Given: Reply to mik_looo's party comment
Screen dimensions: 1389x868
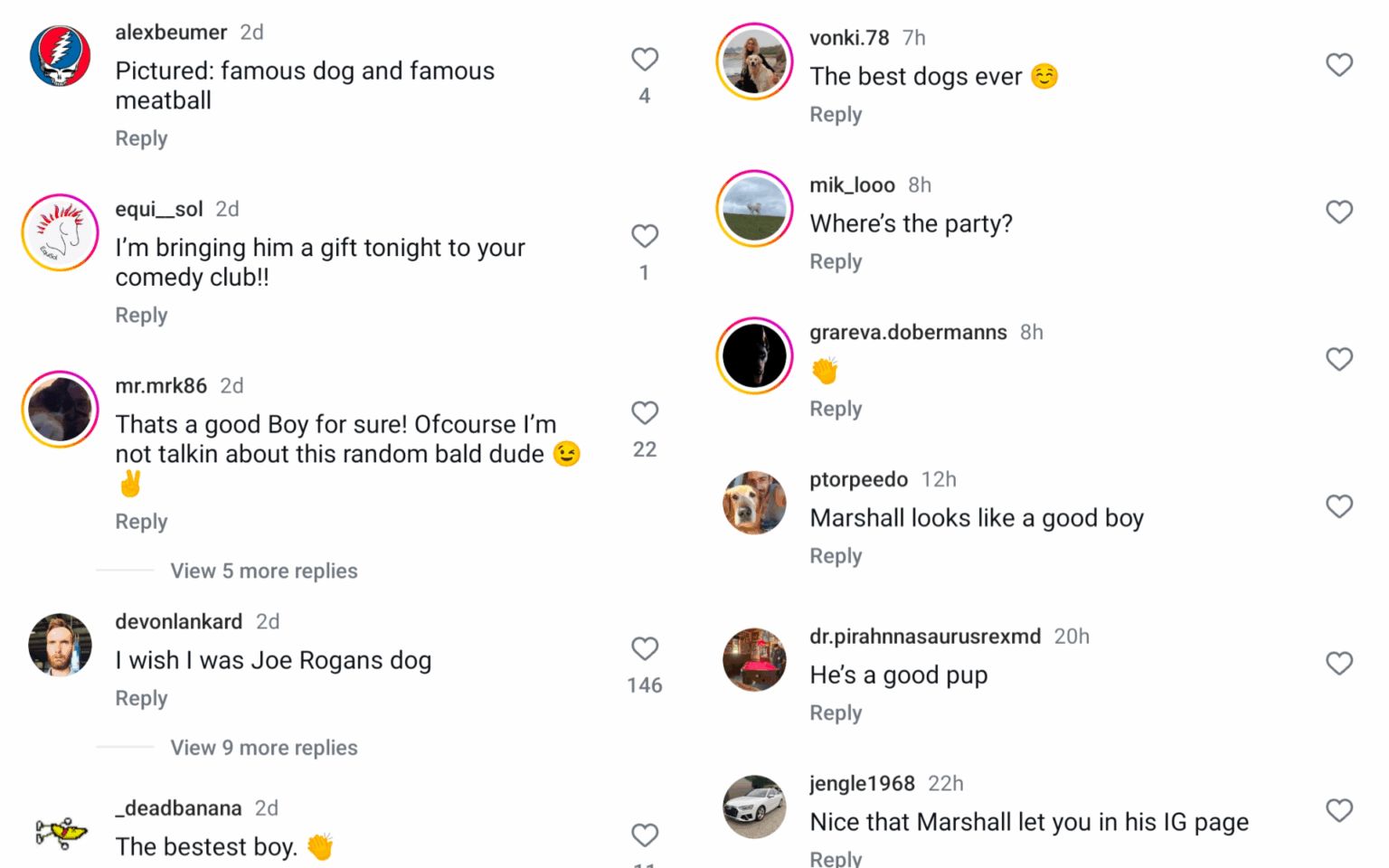Looking at the screenshot, I should (x=835, y=260).
